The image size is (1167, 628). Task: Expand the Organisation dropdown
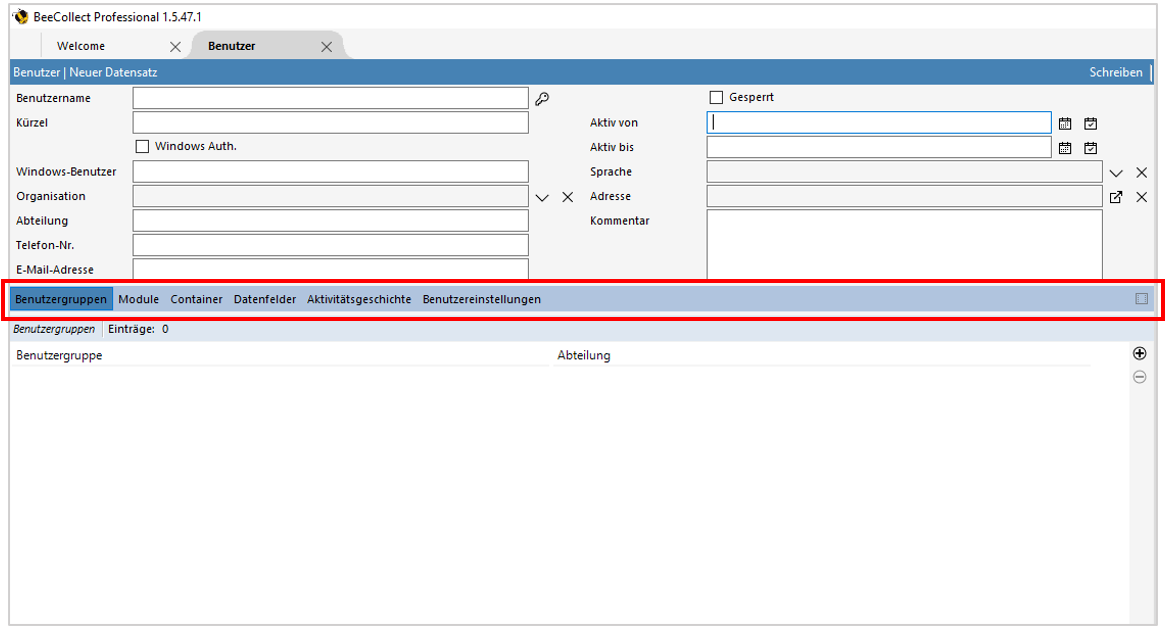pos(542,197)
